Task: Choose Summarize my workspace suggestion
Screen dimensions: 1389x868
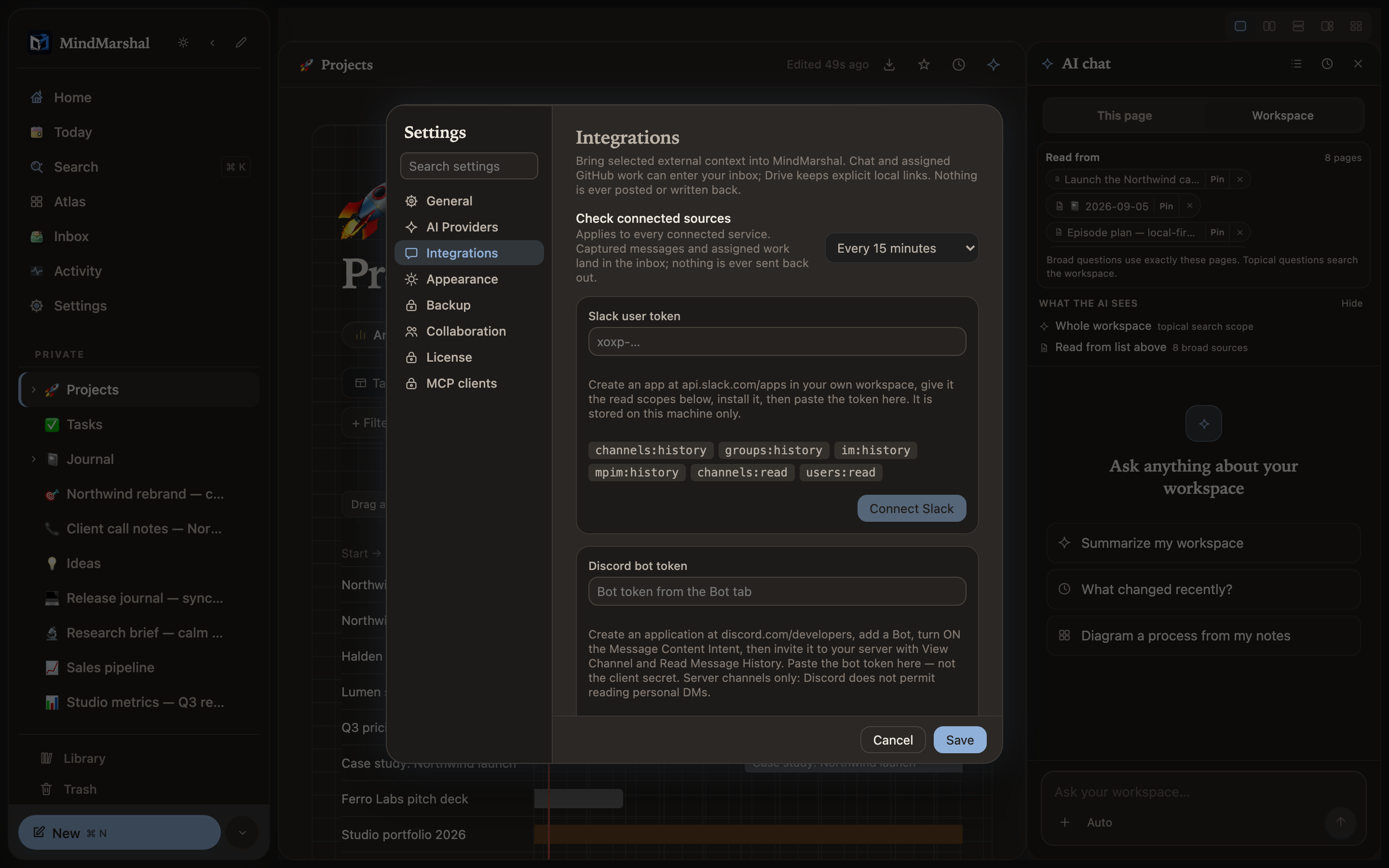Action: [1203, 543]
